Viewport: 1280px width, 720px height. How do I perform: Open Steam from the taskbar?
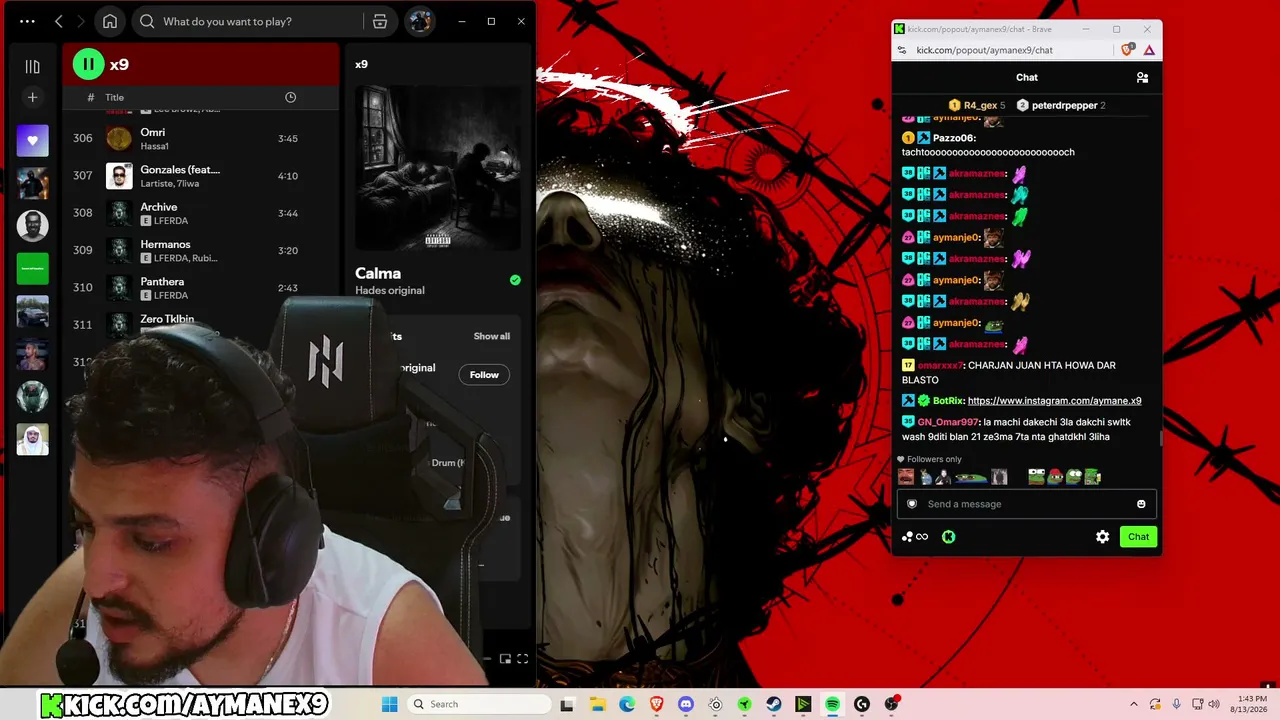(774, 704)
